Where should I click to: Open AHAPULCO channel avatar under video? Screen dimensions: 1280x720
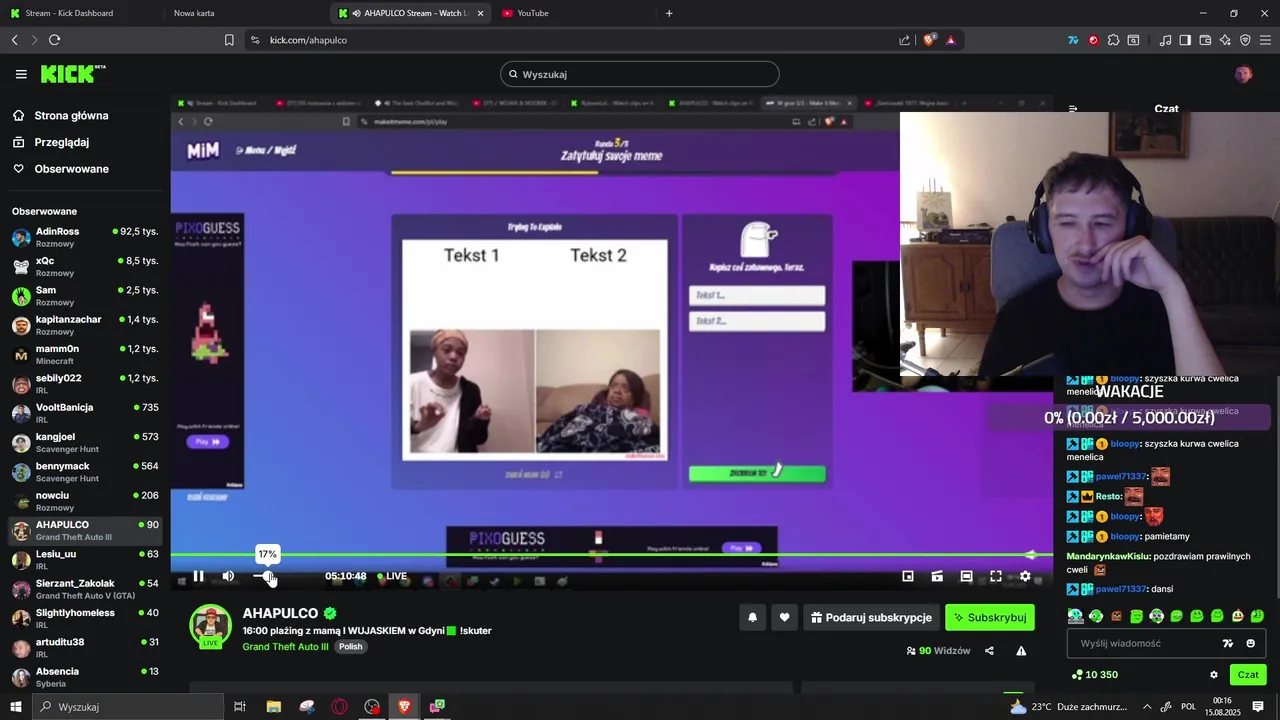(210, 625)
